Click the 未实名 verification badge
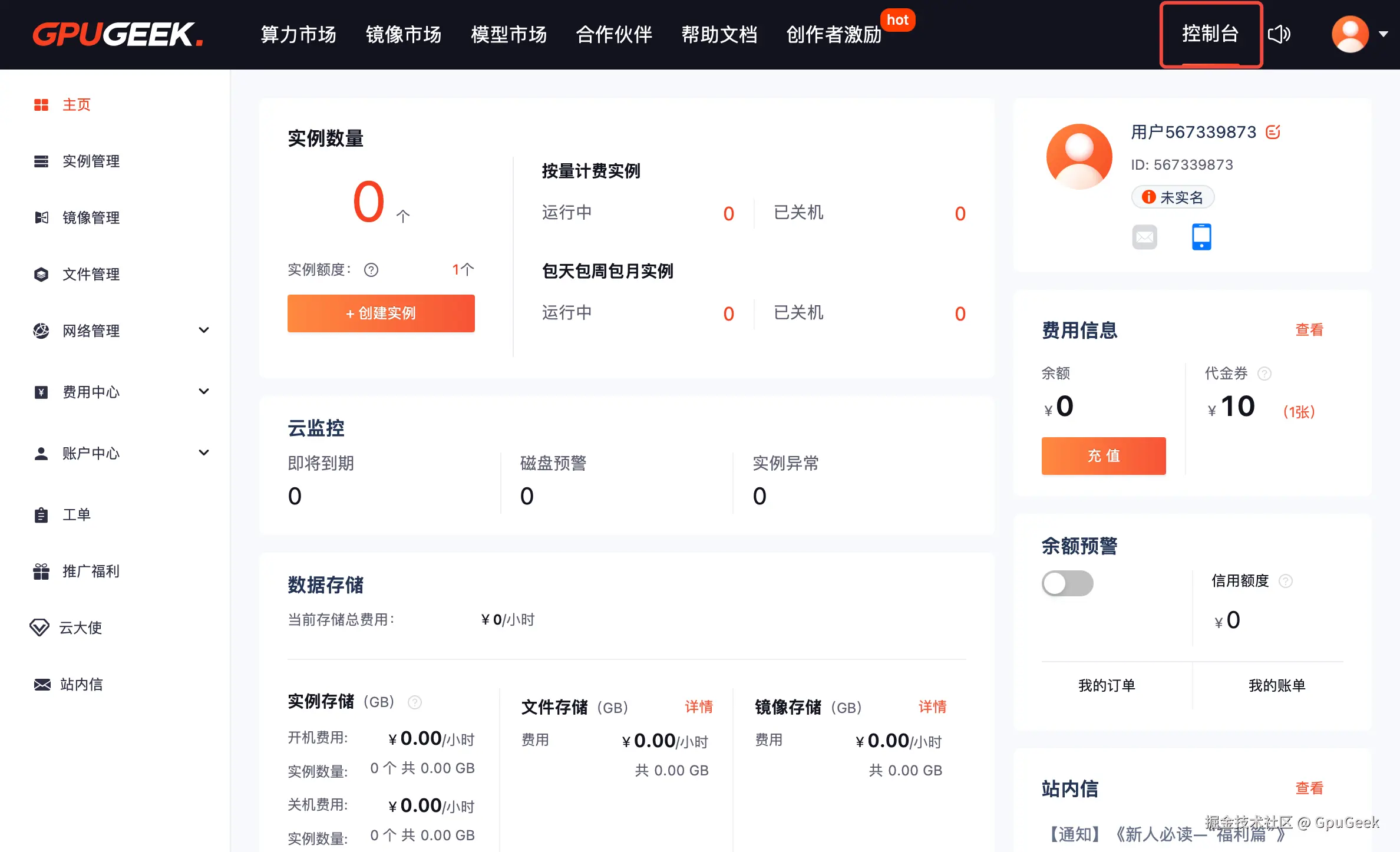This screenshot has height=852, width=1400. (x=1173, y=197)
